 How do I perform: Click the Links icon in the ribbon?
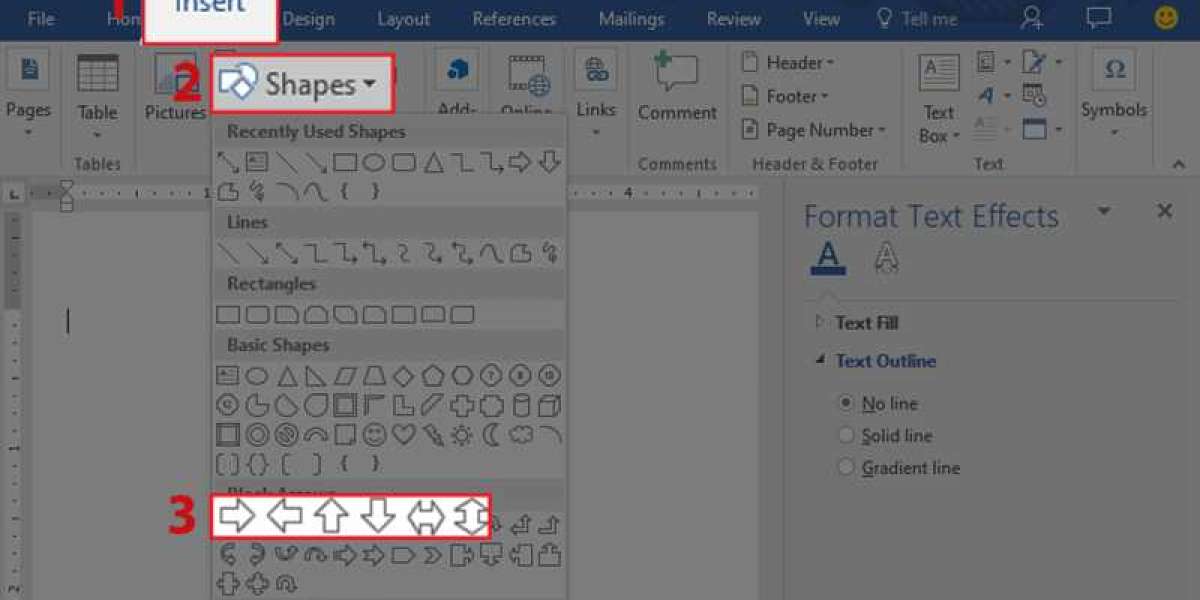[x=596, y=87]
